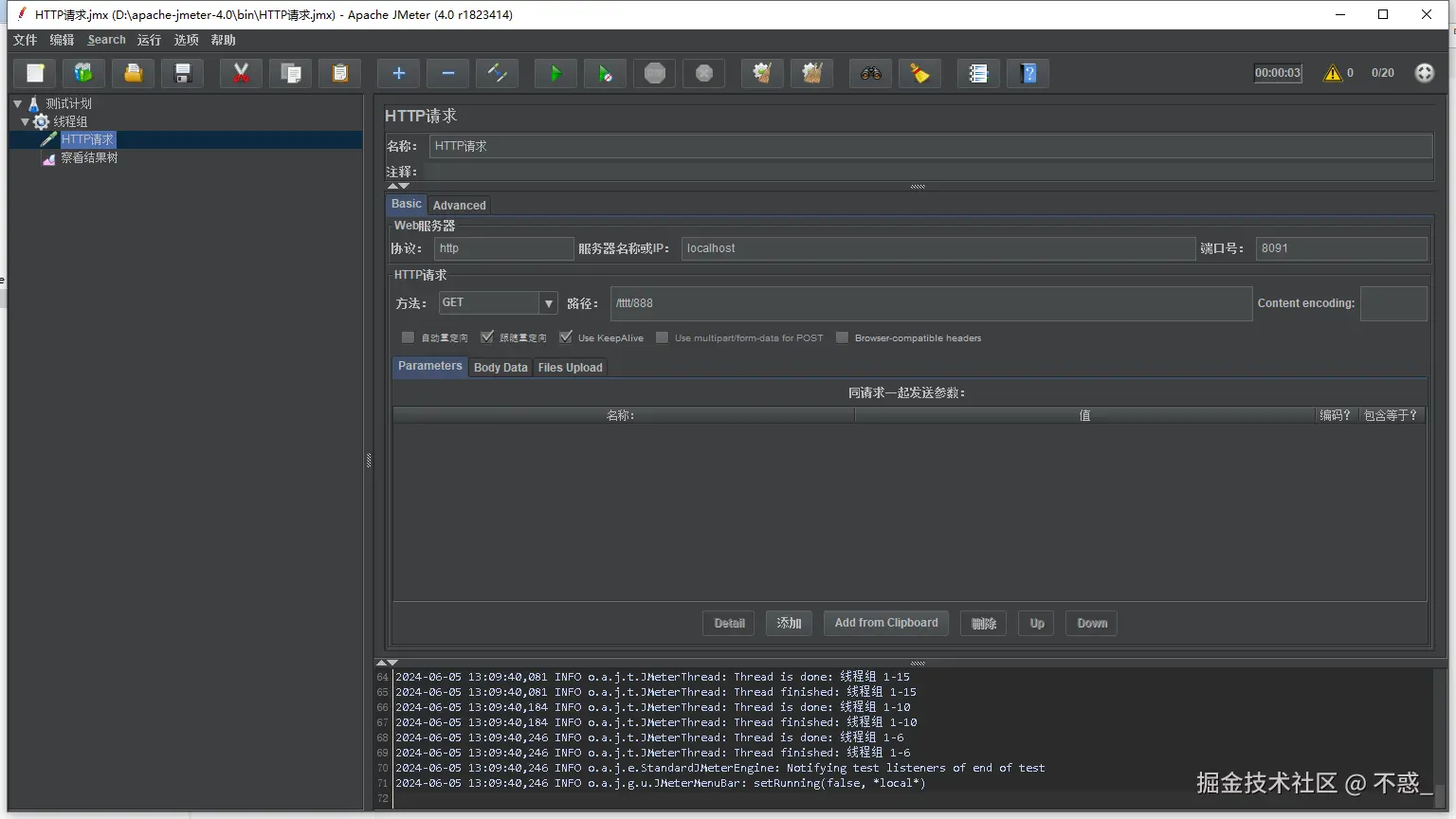Click the Add from Clipboard button
The image size is (1456, 819).
point(885,623)
